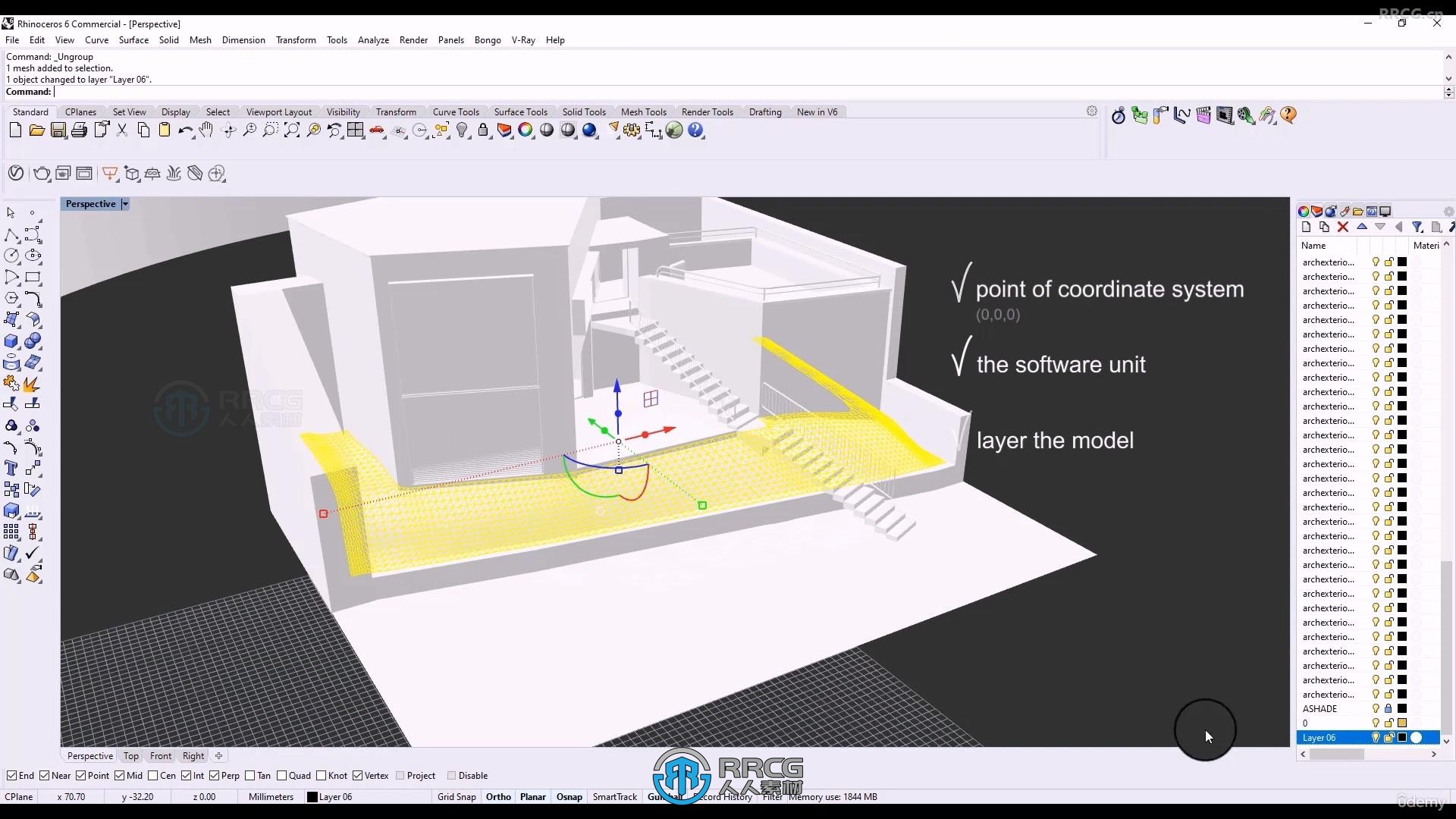Select the Mesh Tools toolbar tab

644,111
